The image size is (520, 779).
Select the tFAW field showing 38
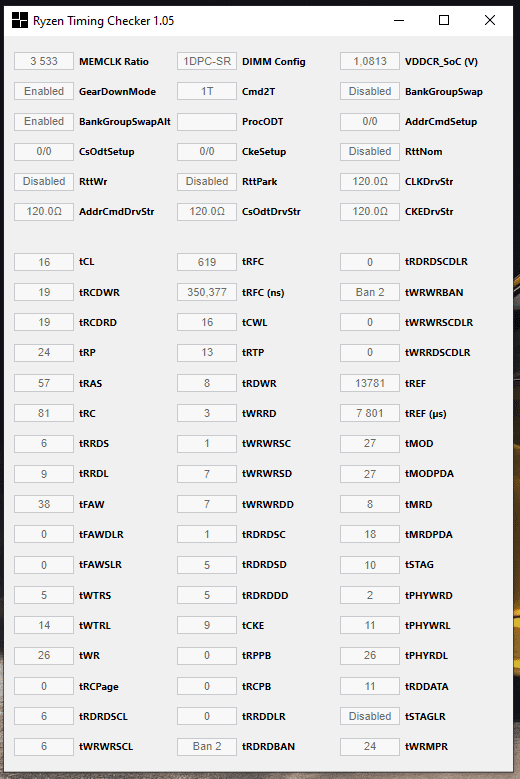tap(44, 504)
